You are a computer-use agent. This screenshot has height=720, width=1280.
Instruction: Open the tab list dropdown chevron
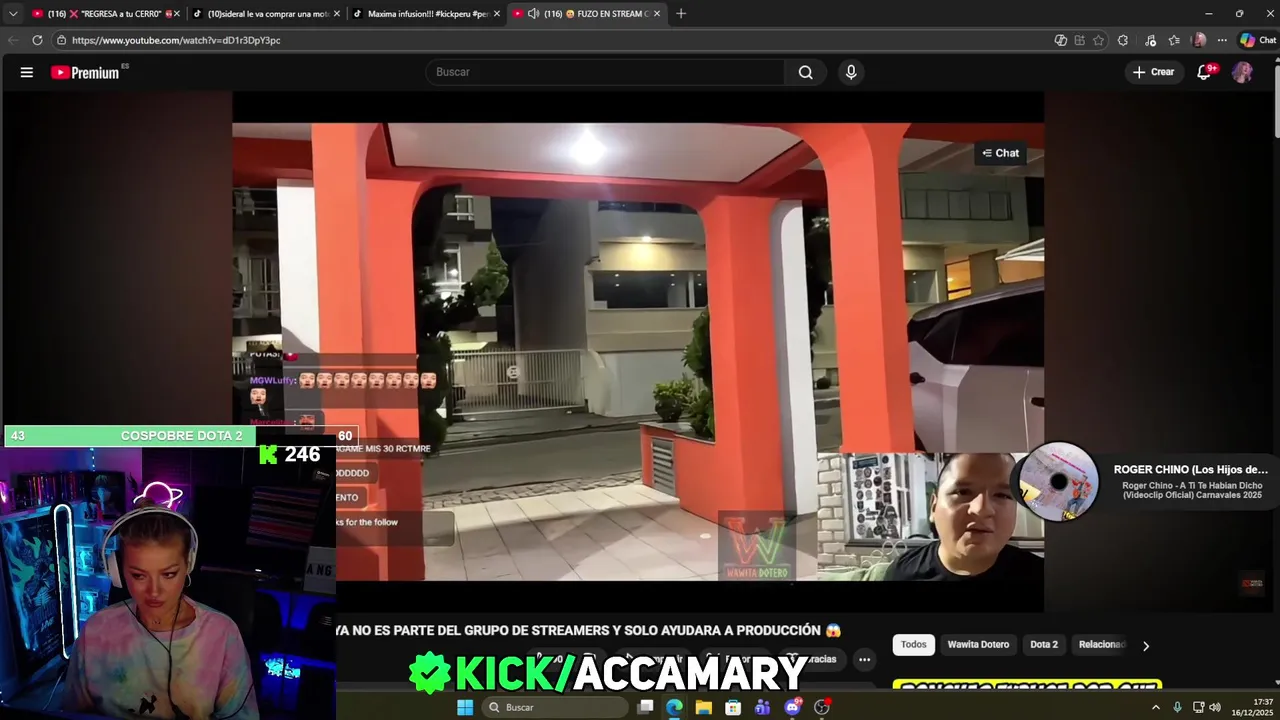point(13,13)
